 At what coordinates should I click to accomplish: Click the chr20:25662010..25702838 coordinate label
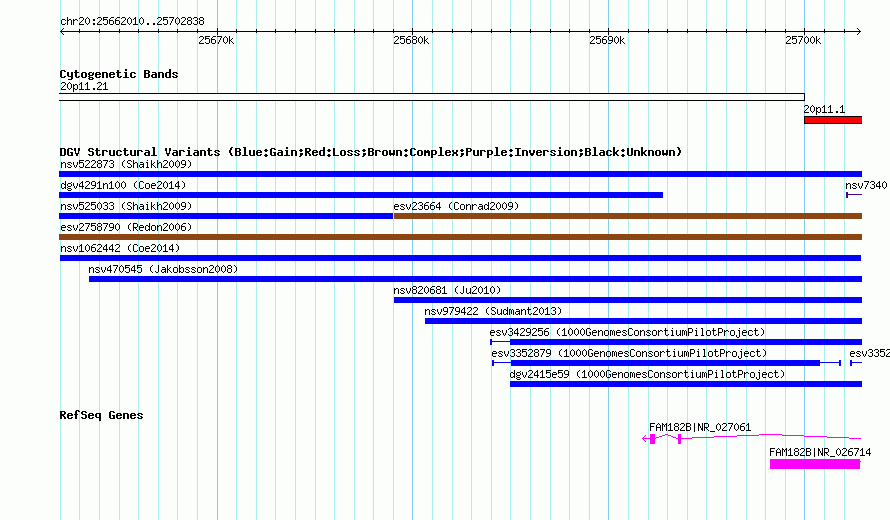(x=132, y=21)
